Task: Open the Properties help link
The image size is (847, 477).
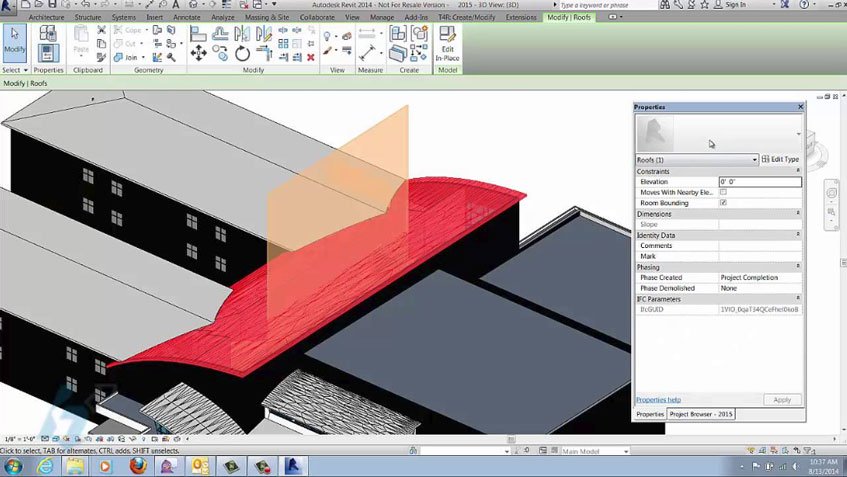Action: [658, 400]
